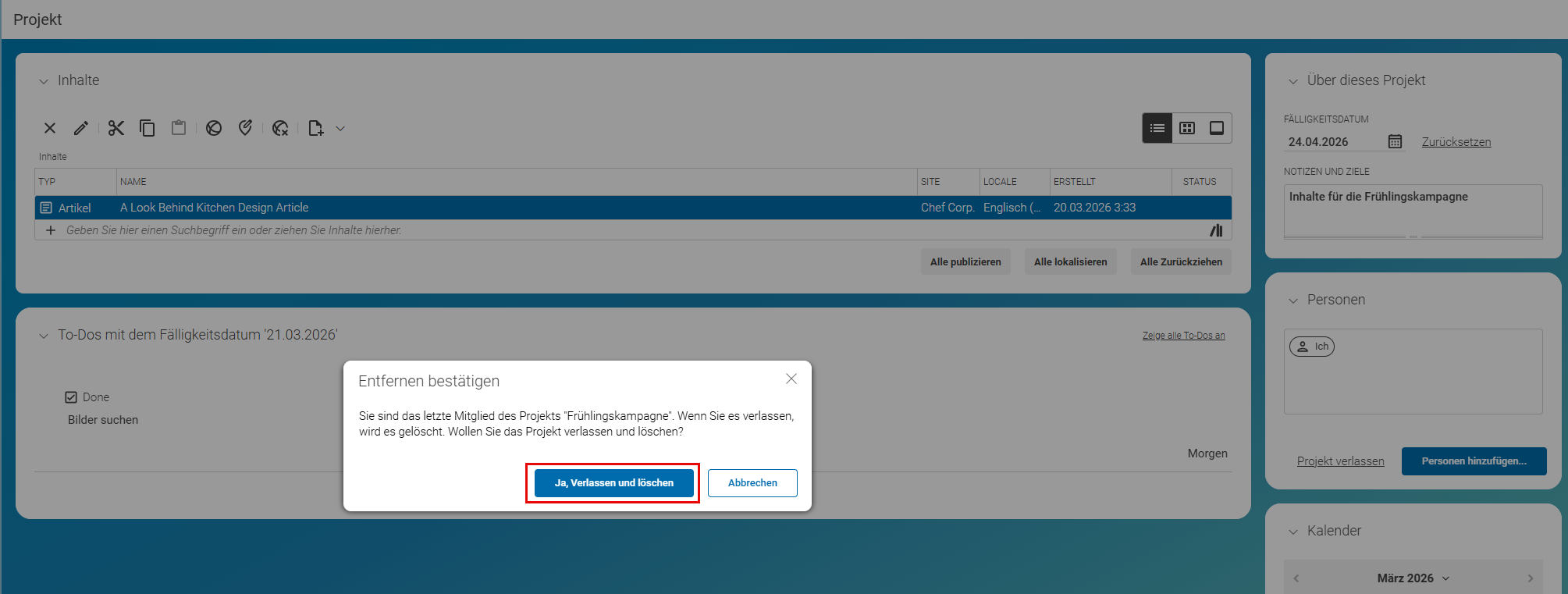Click the approve and publish marker icon
This screenshot has height=594, width=1568.
[245, 128]
